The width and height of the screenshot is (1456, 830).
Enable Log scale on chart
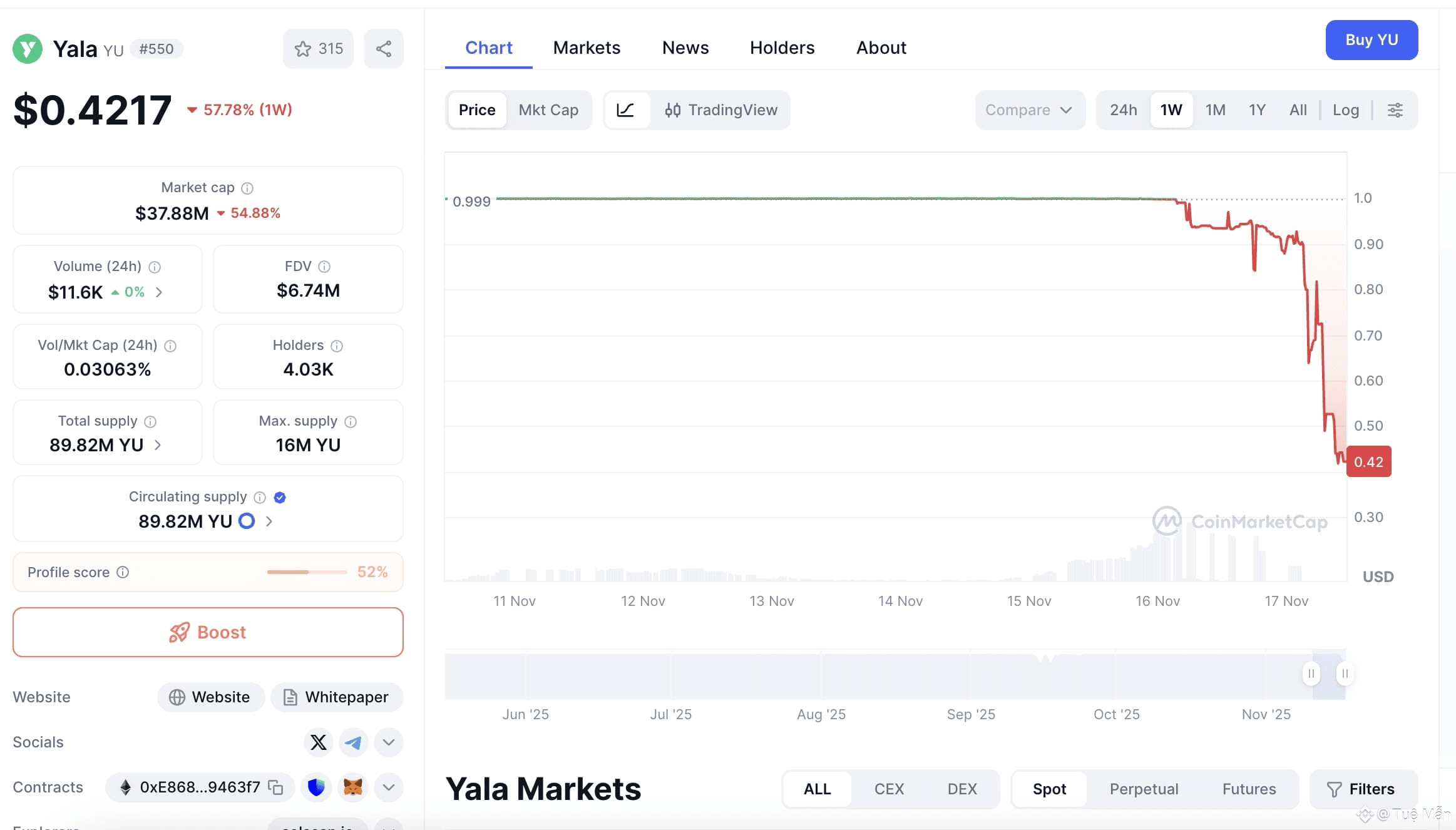(1346, 110)
